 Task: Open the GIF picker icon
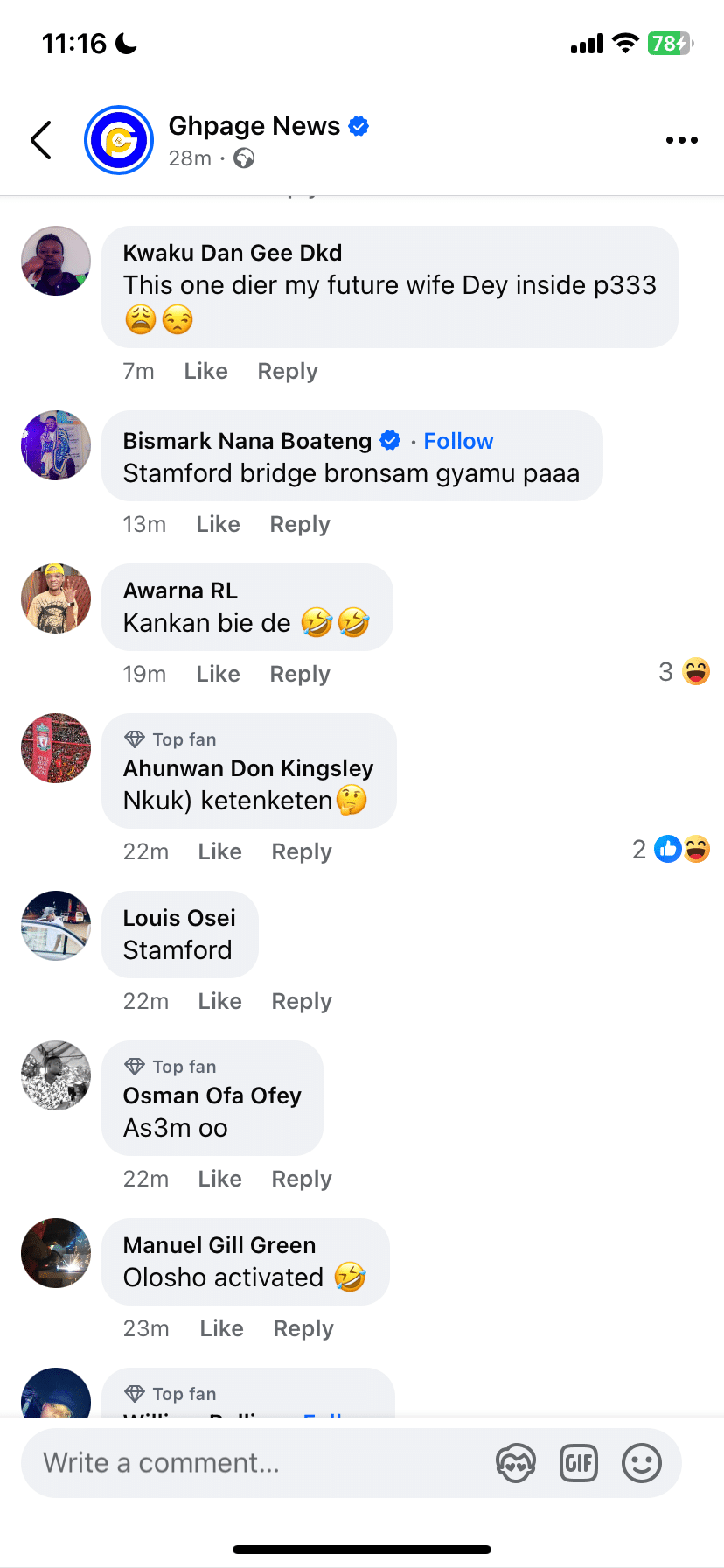[x=579, y=1463]
